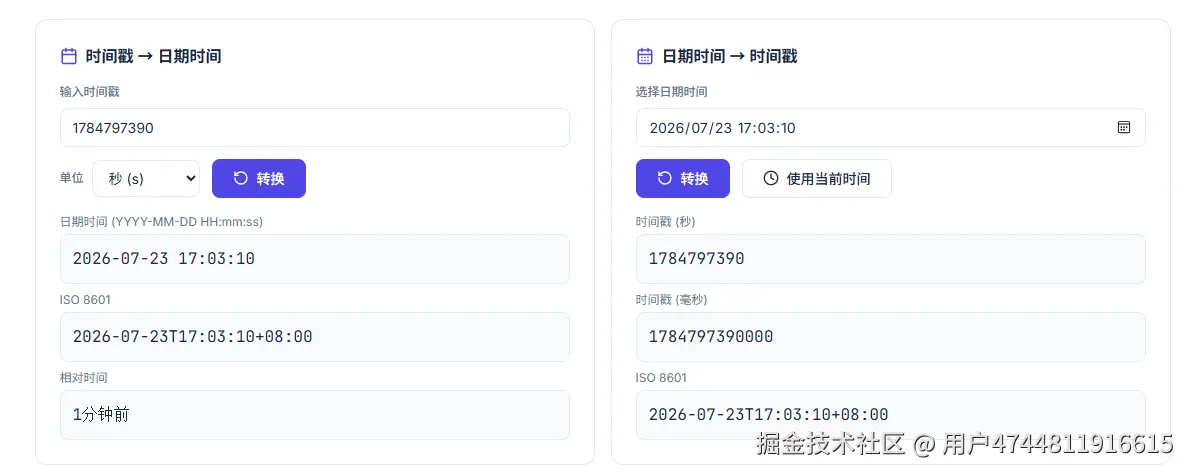Click the calendar icon beside 时间戳 → 日期时间 heading
The width and height of the screenshot is (1189, 473).
(69, 56)
